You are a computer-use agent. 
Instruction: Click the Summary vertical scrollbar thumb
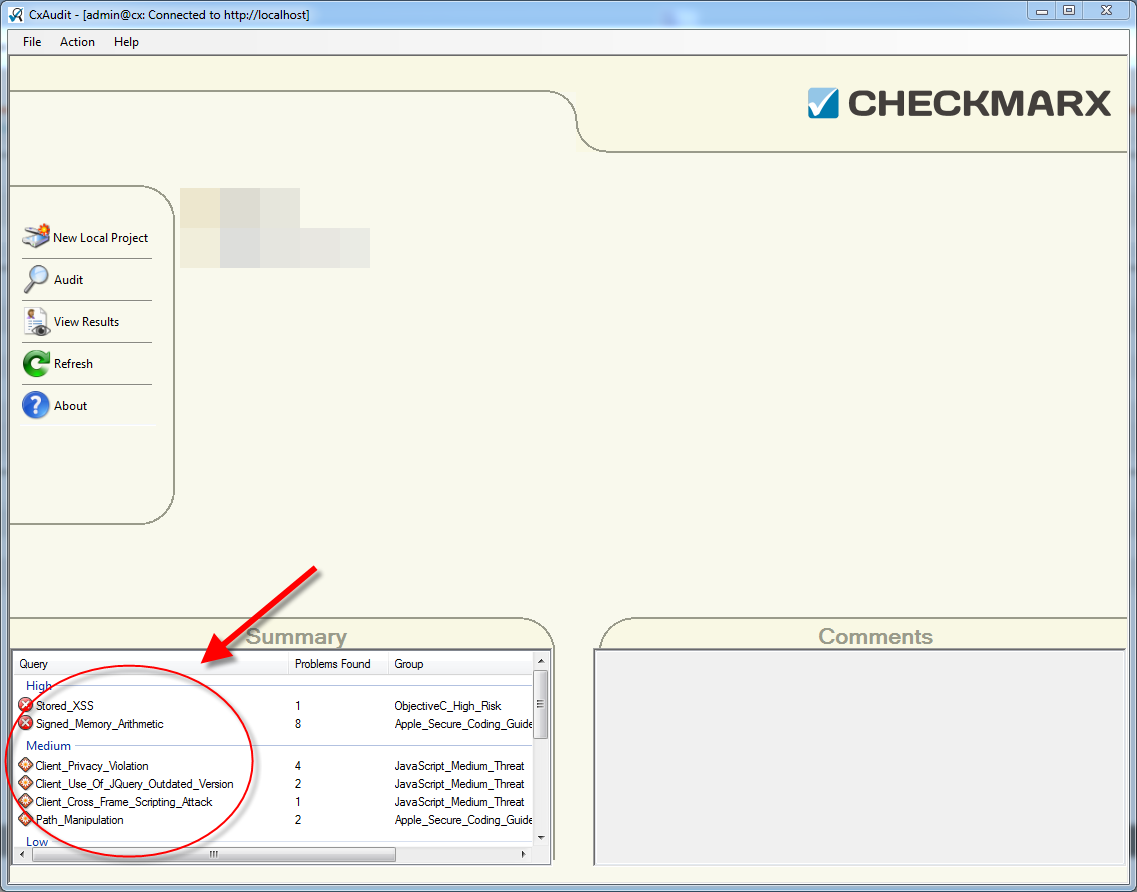tap(541, 704)
